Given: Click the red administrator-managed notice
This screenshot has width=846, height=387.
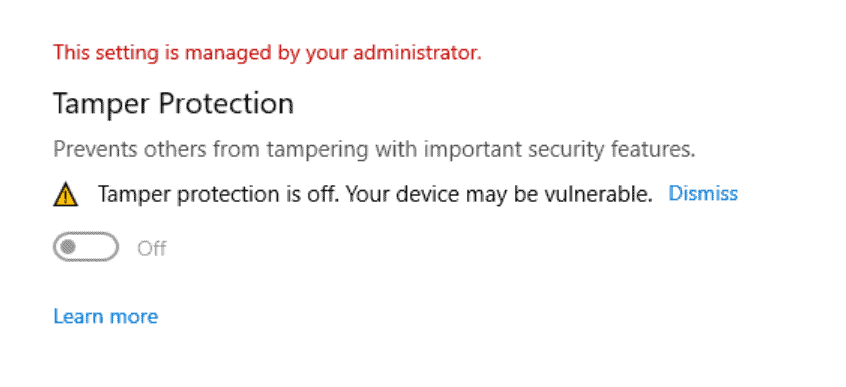Looking at the screenshot, I should 267,53.
